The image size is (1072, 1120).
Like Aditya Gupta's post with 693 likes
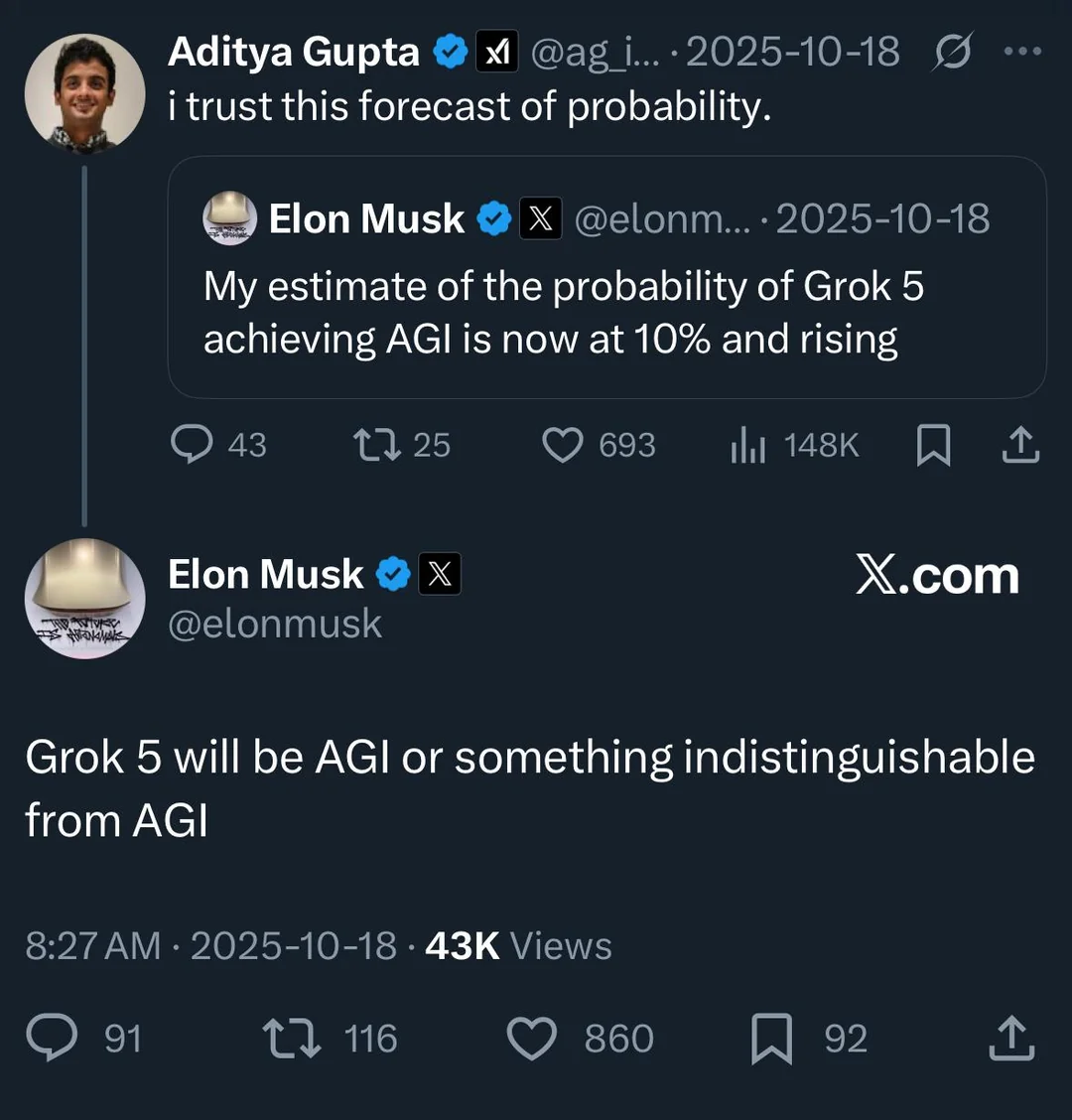click(562, 445)
